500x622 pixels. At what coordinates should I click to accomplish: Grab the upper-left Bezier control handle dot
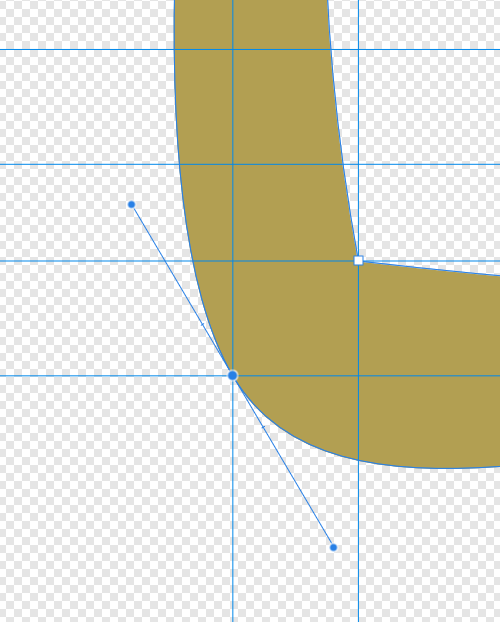[131, 204]
